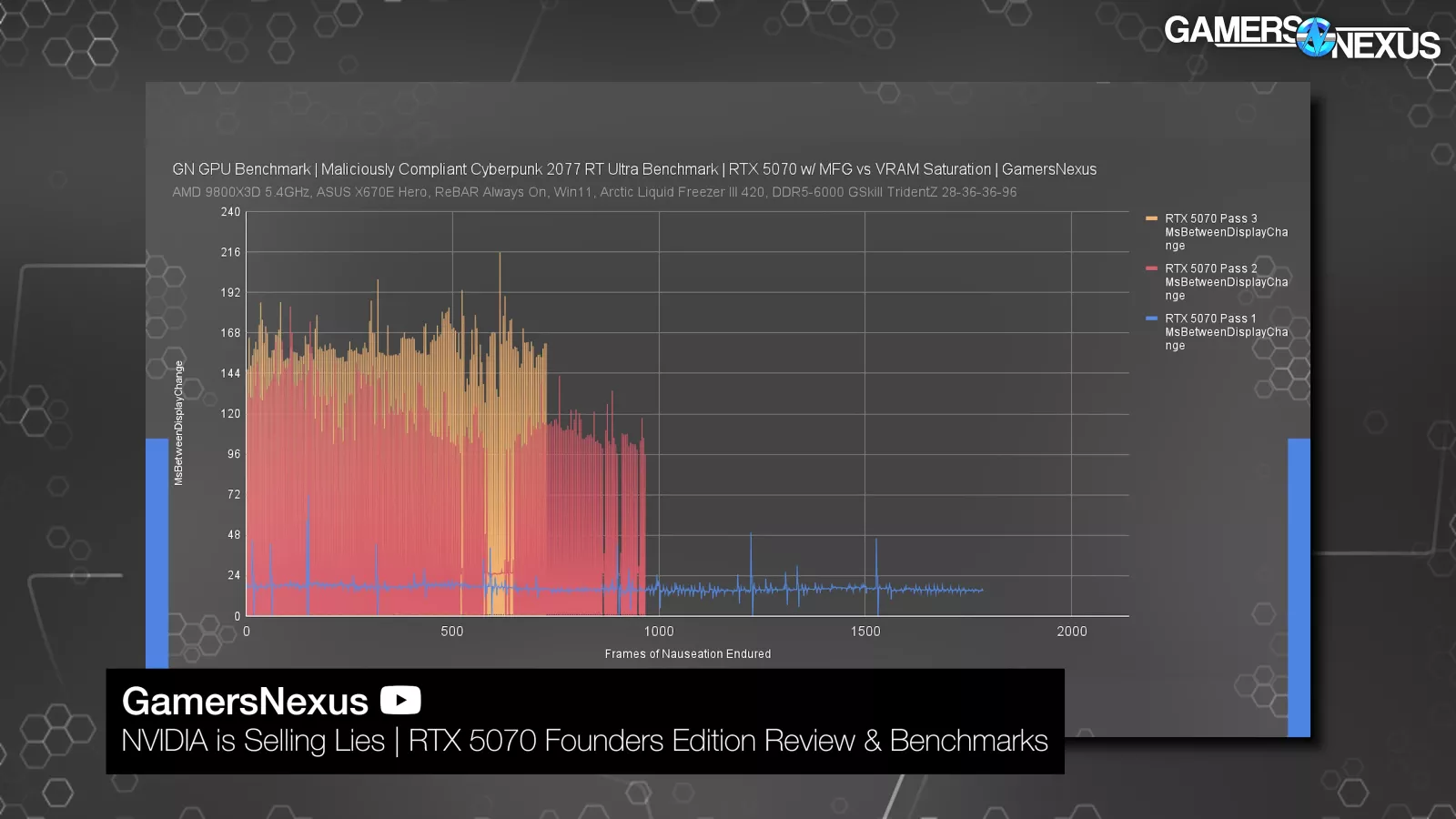Screen dimensions: 1456x819
Task: Click the GN GPU Benchmark chart title
Action: [634, 169]
